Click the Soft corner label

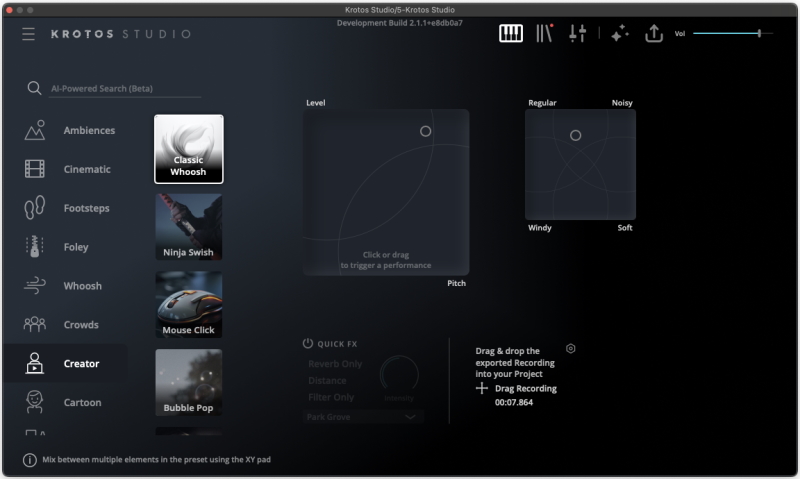tap(625, 228)
